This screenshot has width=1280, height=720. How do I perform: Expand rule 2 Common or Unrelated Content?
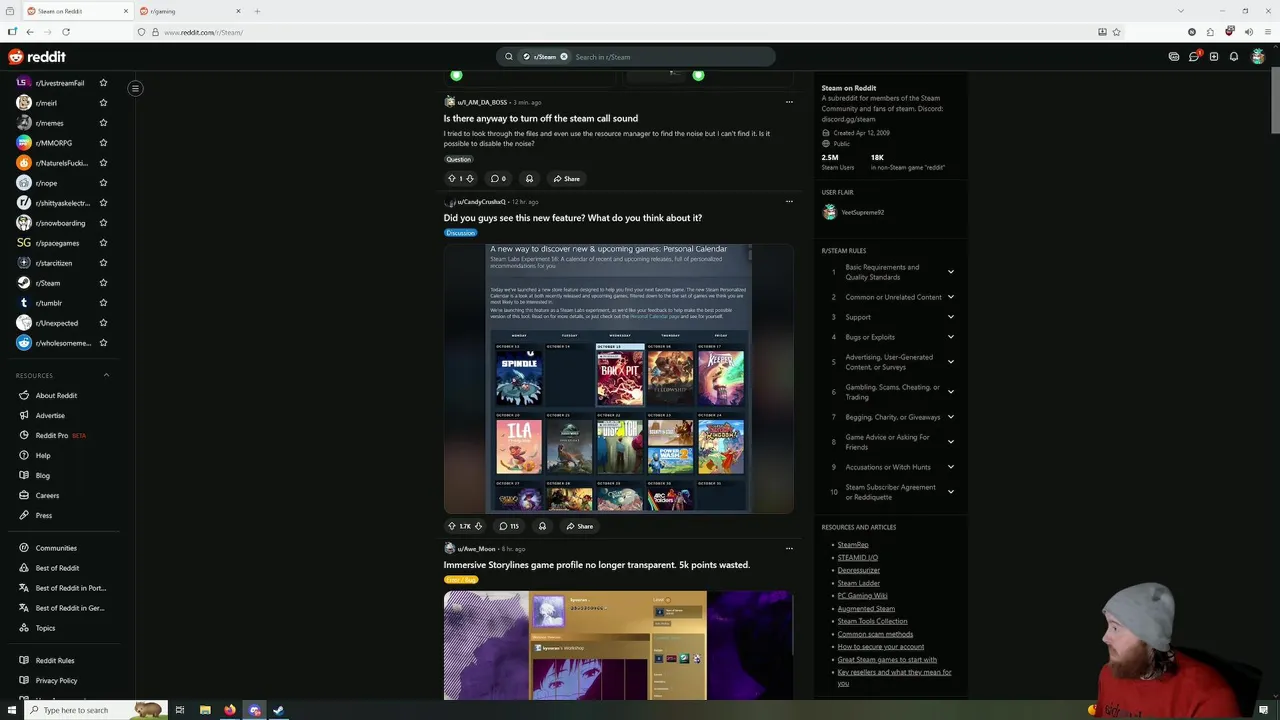coord(951,297)
